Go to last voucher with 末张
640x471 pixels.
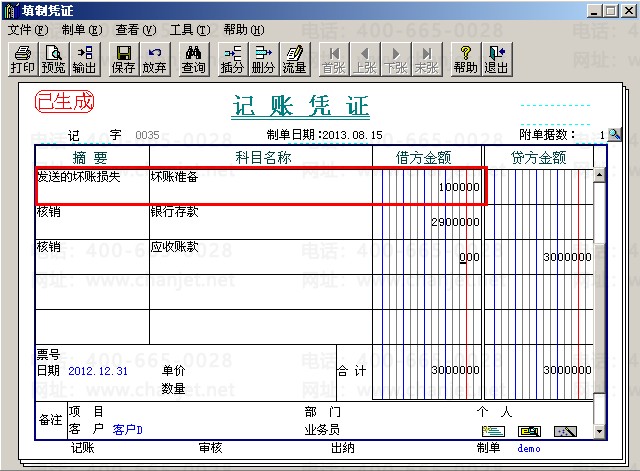(427, 60)
